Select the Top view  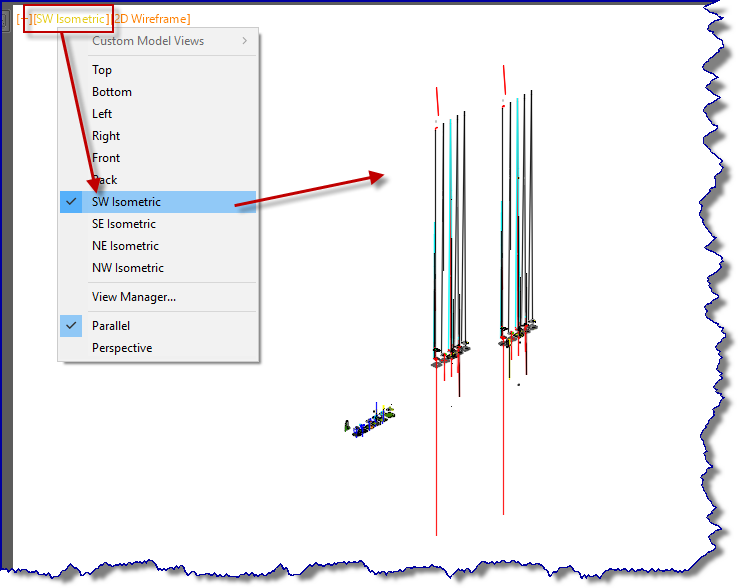[x=158, y=70]
